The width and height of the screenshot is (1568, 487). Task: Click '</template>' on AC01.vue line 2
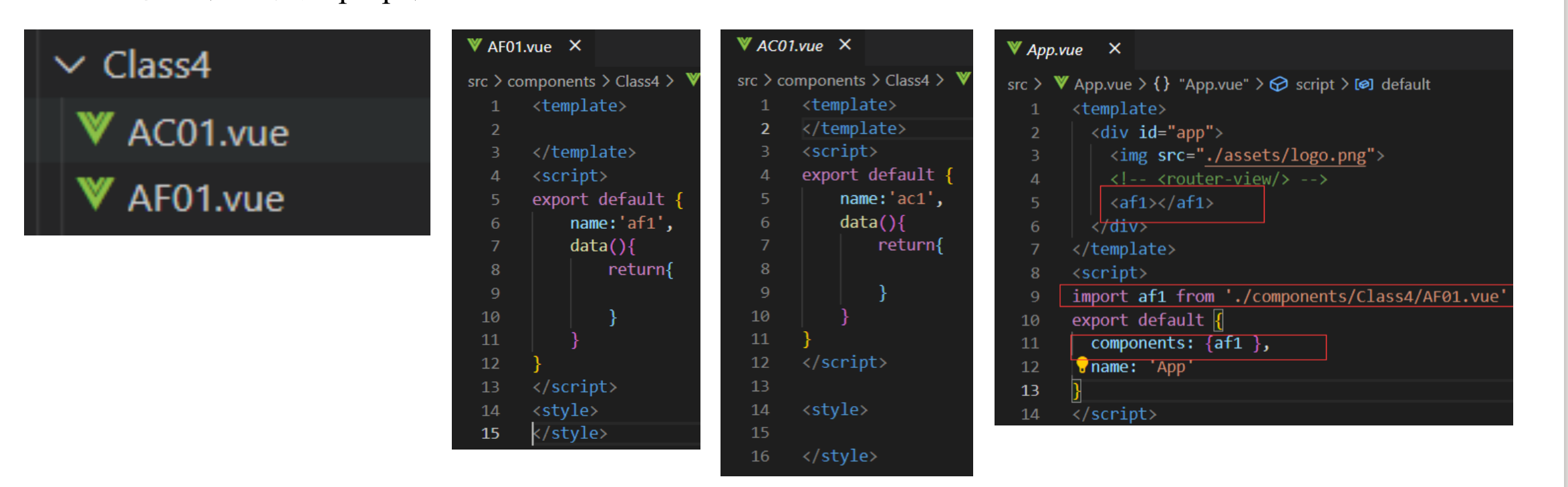coord(854,128)
